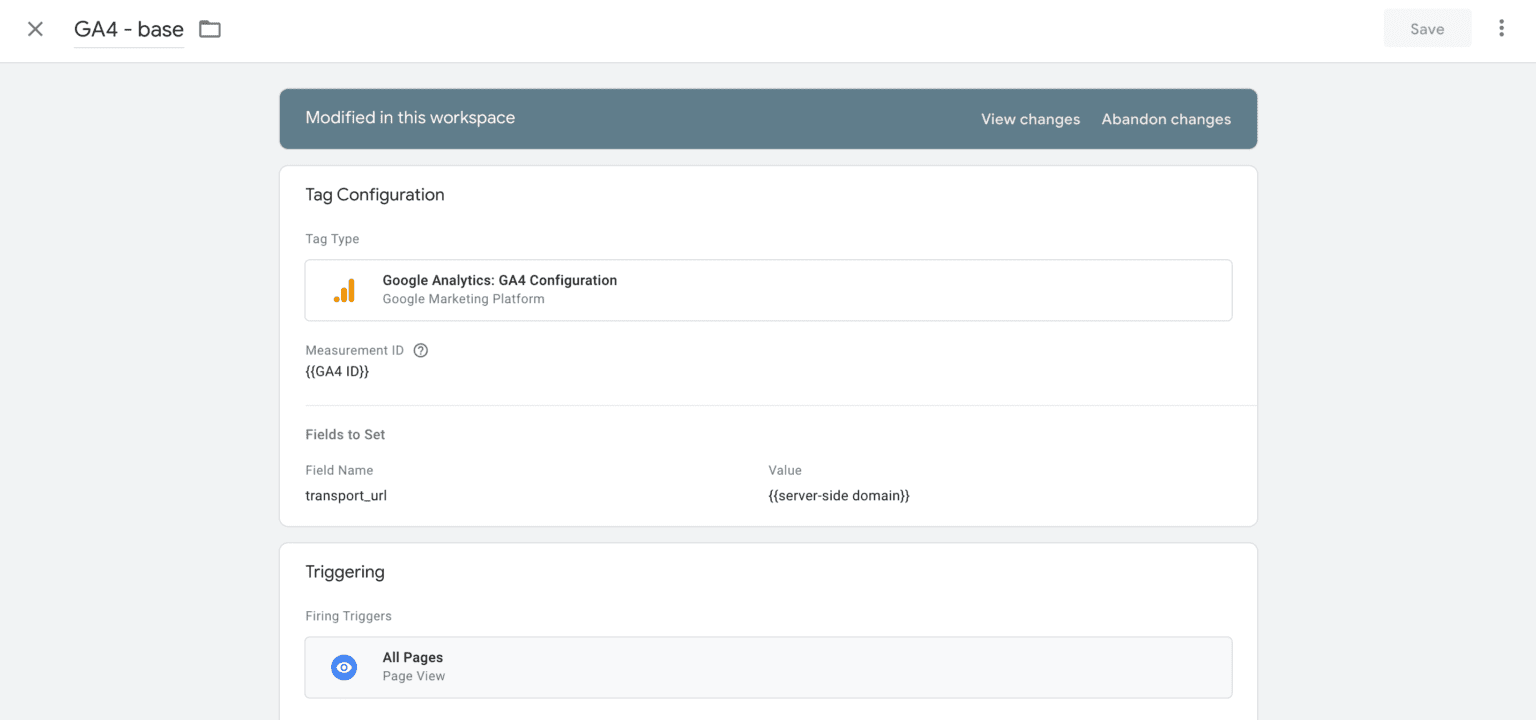Click the {{GA4 ID}} measurement ID value
The width and height of the screenshot is (1536, 720).
[x=337, y=371]
